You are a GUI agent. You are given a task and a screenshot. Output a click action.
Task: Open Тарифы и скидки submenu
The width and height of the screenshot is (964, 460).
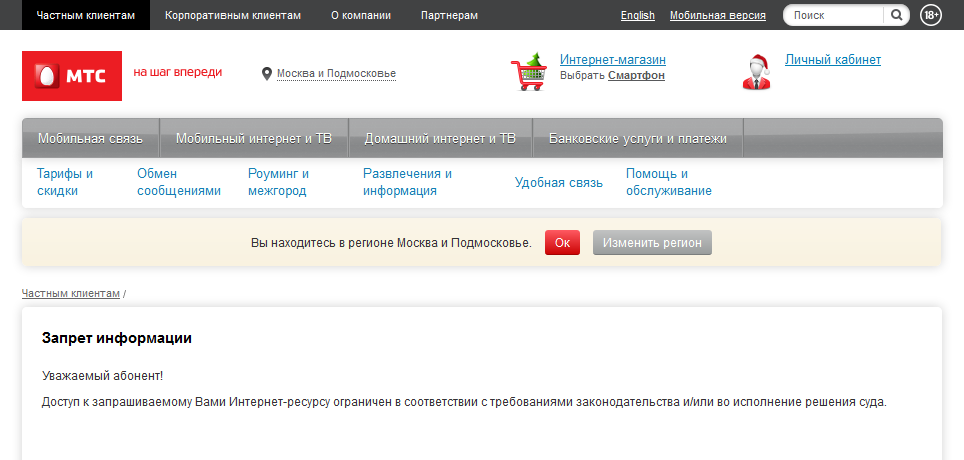[x=65, y=182]
